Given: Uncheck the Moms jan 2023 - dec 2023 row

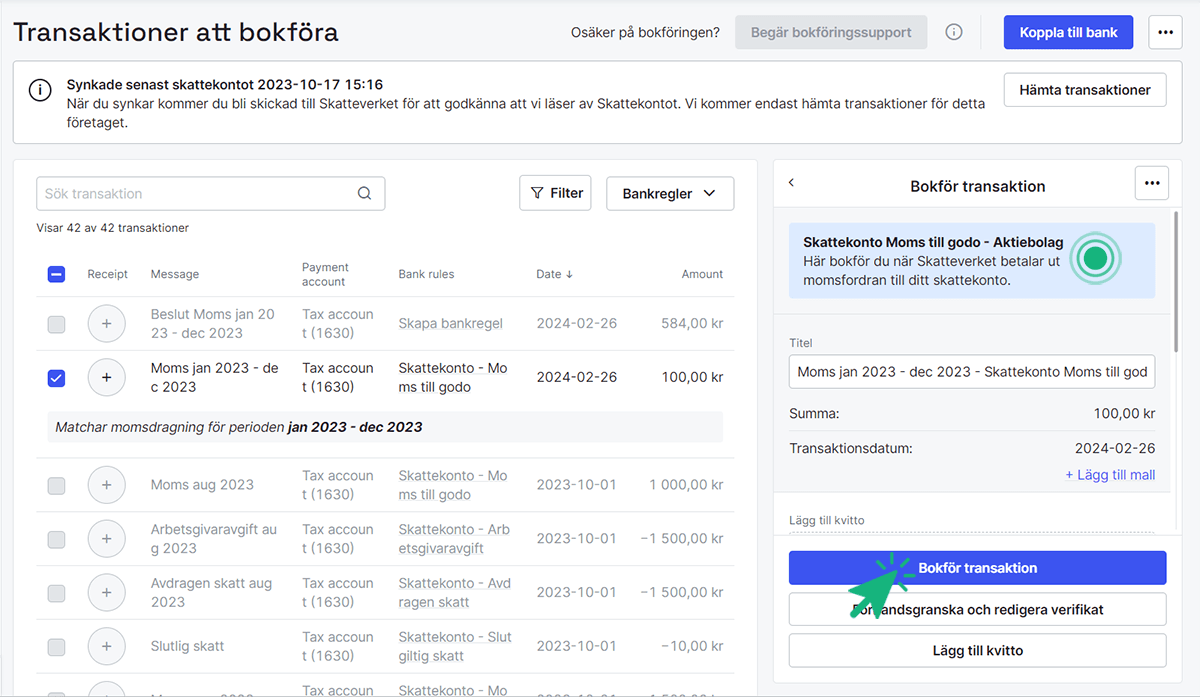Looking at the screenshot, I should 57,378.
